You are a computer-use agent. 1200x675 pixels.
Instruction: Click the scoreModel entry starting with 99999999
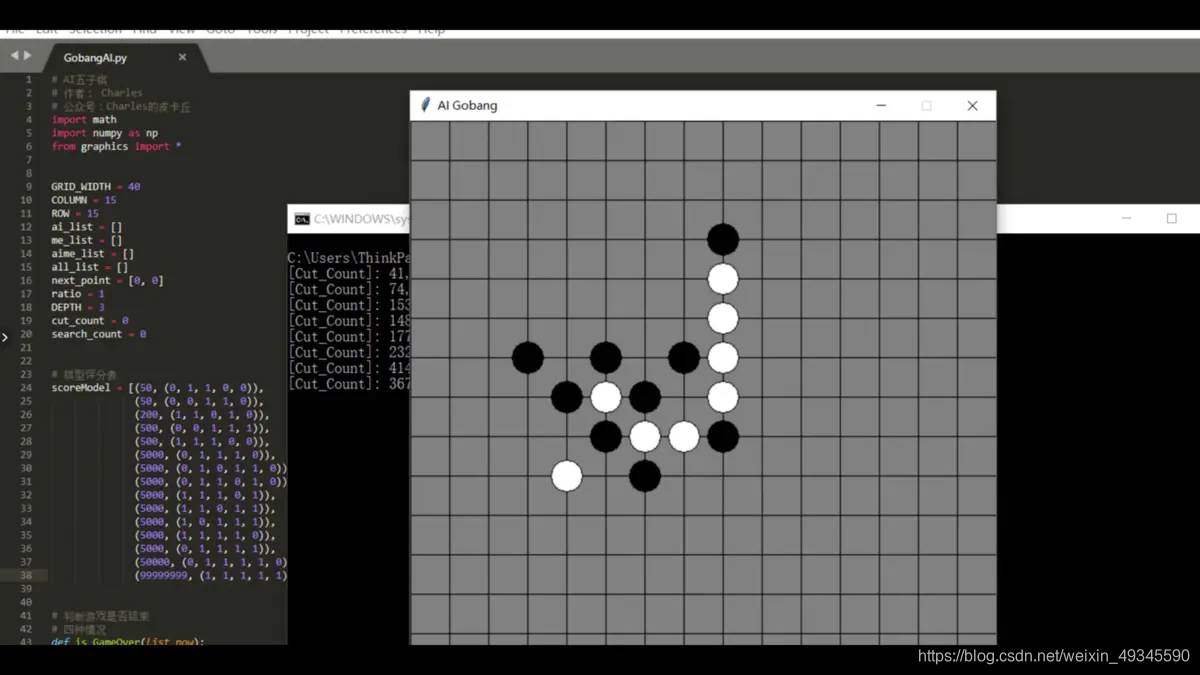click(211, 575)
